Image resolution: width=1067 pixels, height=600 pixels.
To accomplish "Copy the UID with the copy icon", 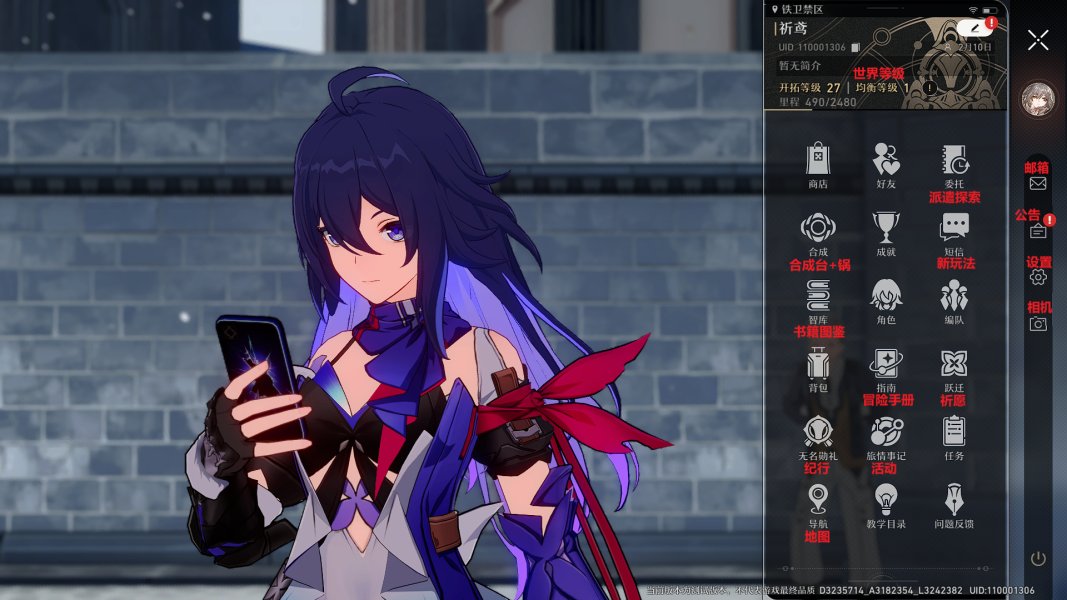I will (x=855, y=48).
